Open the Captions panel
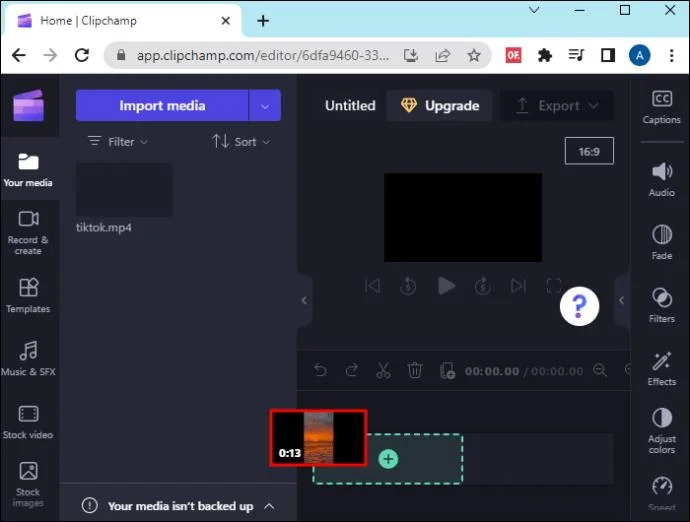The image size is (690, 522). [661, 107]
